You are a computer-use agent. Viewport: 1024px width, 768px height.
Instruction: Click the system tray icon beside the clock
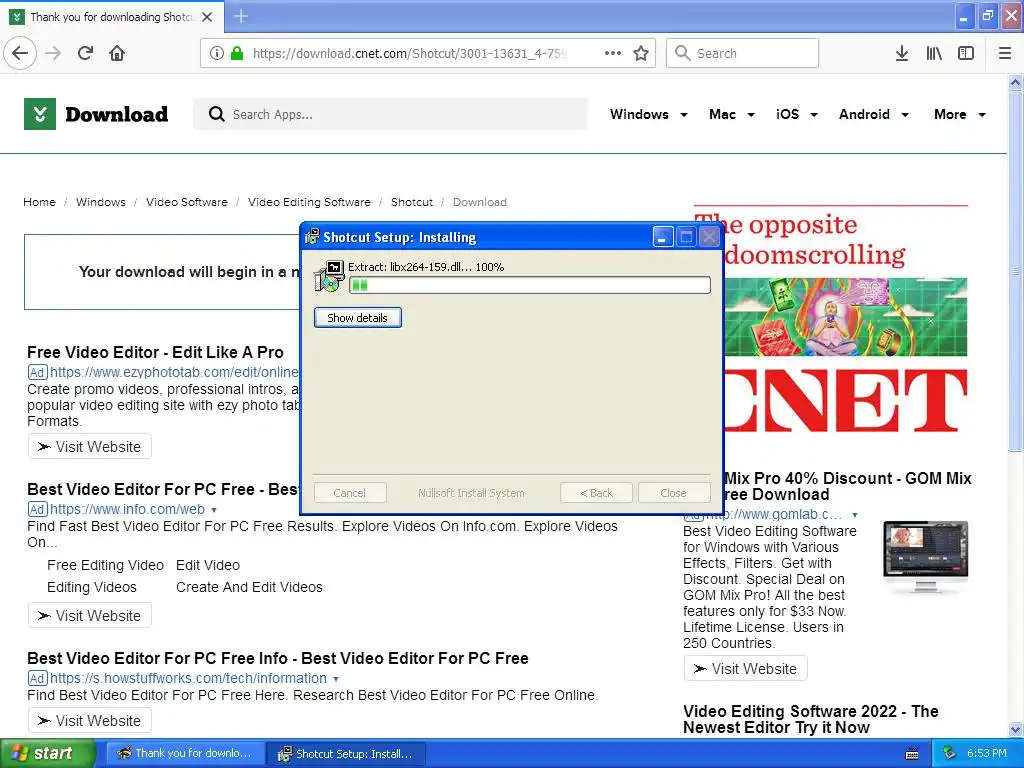(x=950, y=753)
